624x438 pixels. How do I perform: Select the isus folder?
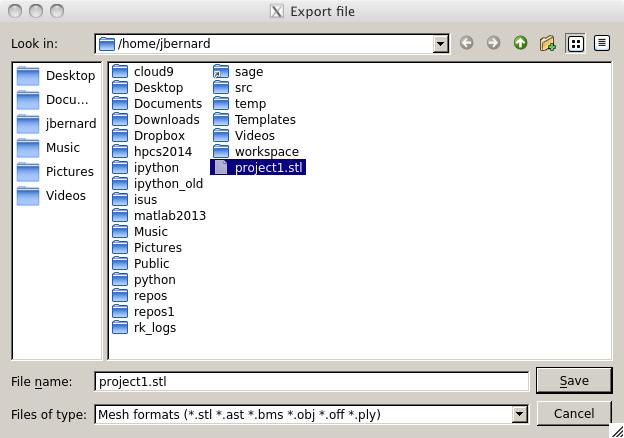(x=134, y=200)
